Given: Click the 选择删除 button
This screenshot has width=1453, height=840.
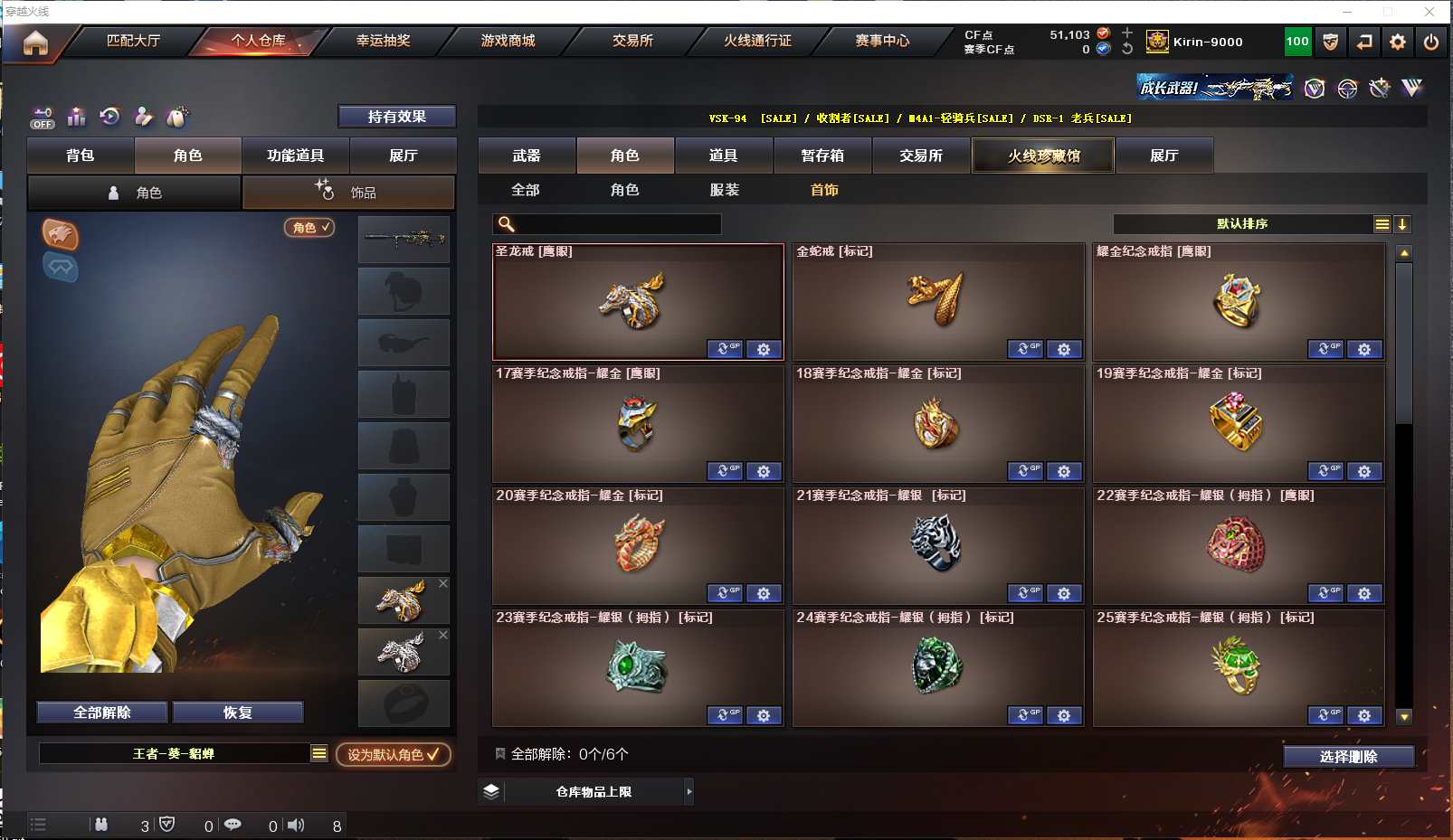Looking at the screenshot, I should tap(1348, 757).
